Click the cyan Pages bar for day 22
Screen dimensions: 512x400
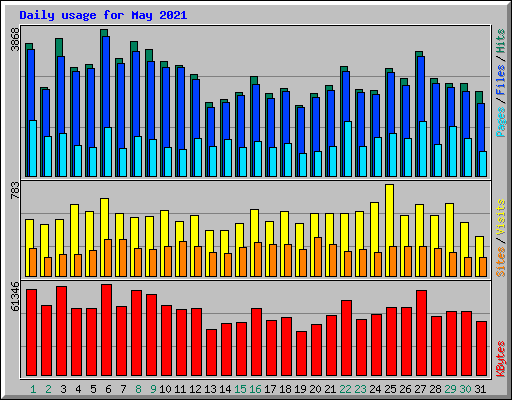click(x=348, y=149)
